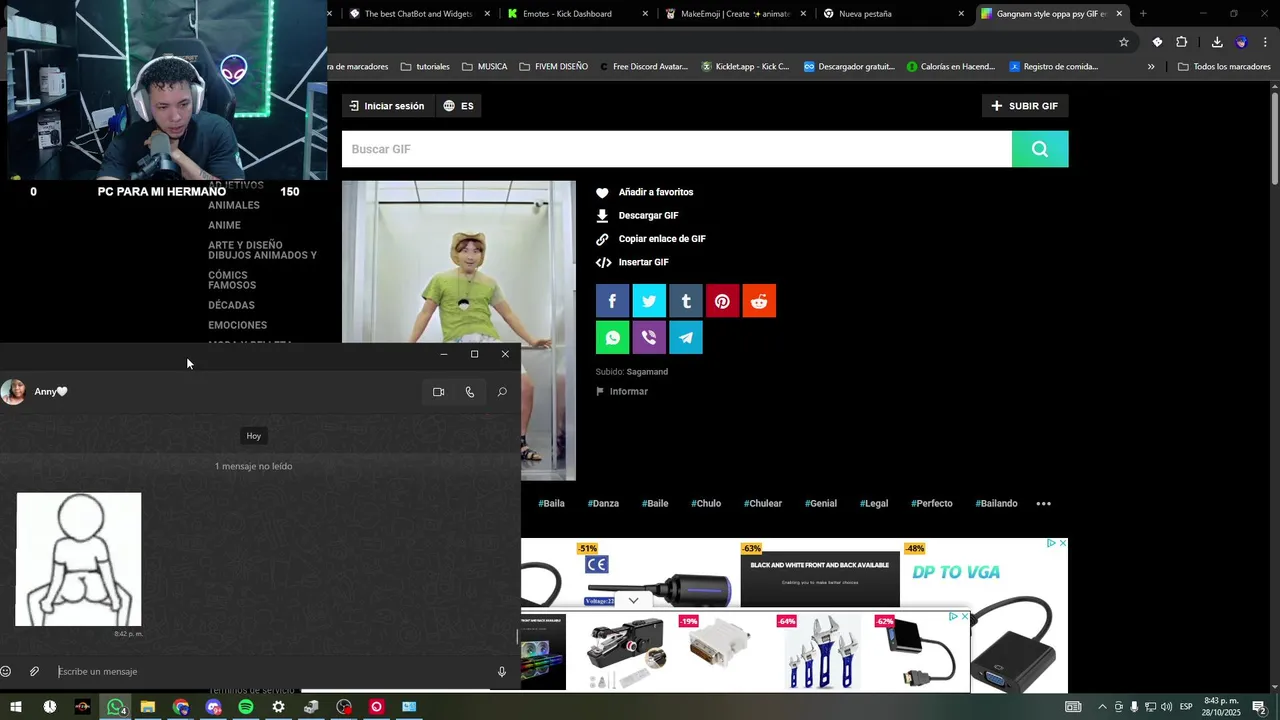
Task: Open uploader 'Sagamand' profile
Action: point(647,372)
